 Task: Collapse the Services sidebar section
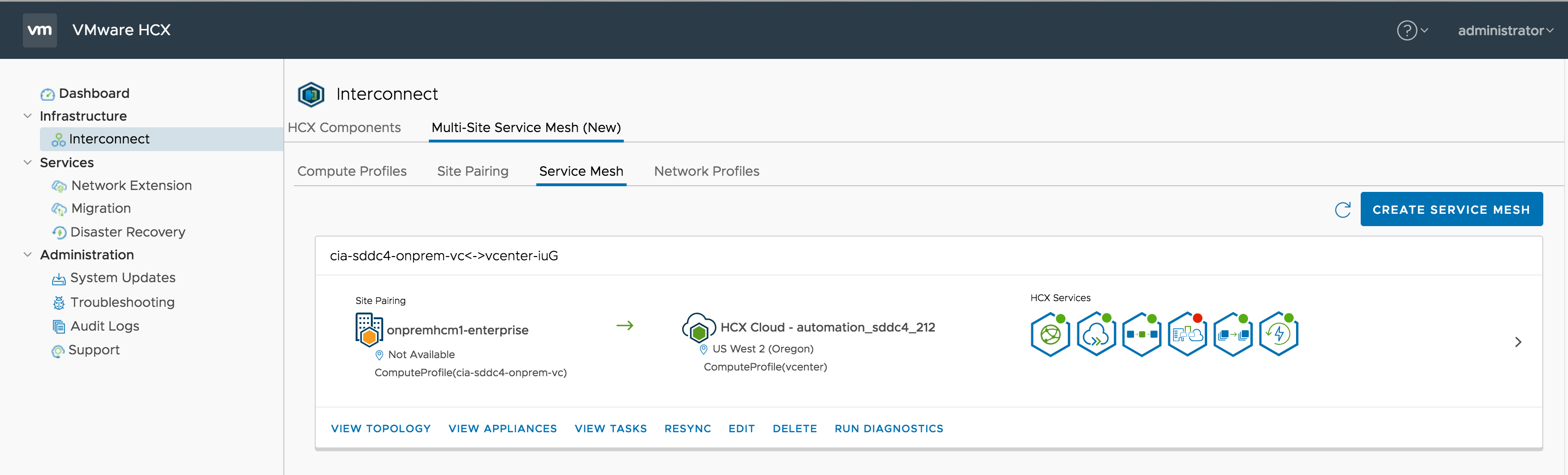(x=28, y=162)
